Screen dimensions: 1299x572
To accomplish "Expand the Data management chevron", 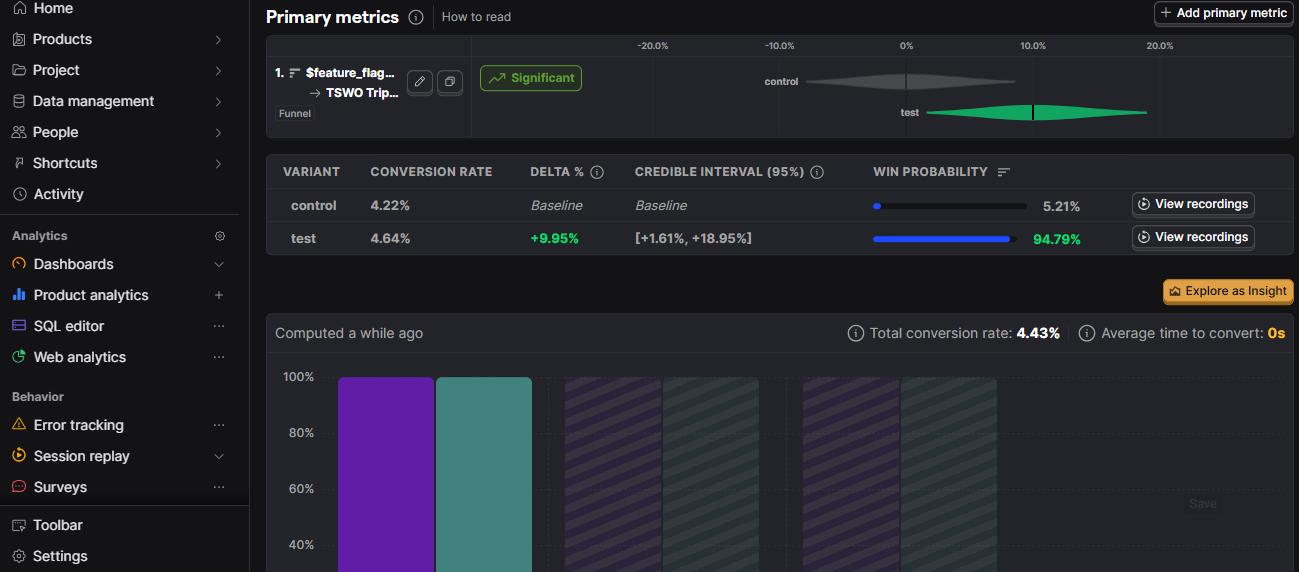I will [x=219, y=101].
